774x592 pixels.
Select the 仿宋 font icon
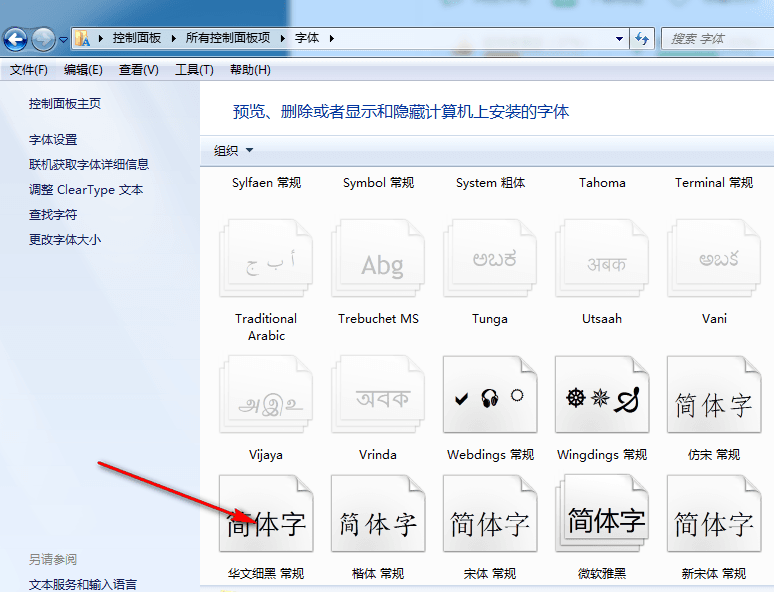pyautogui.click(x=714, y=398)
